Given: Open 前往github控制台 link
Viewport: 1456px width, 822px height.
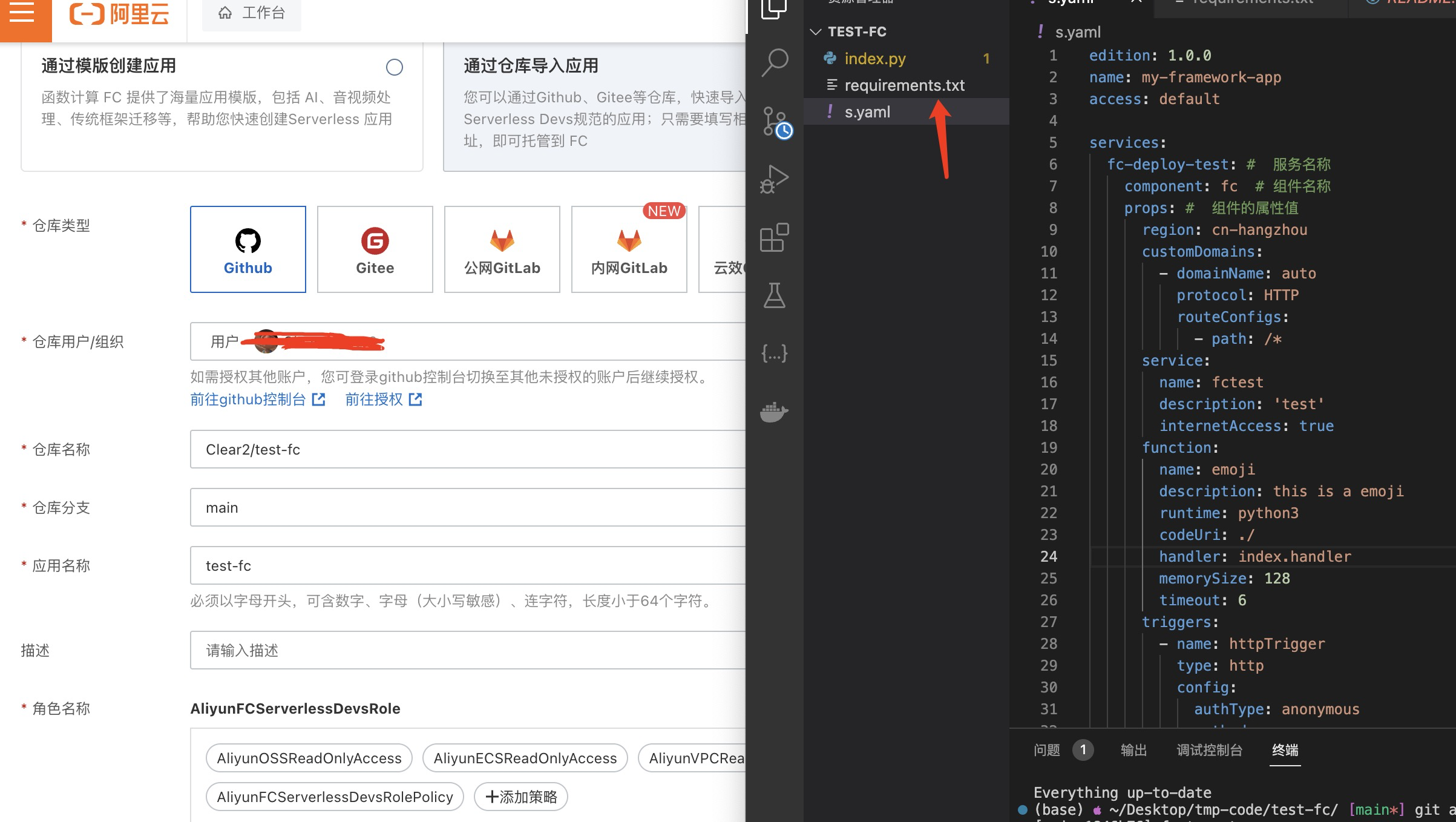Looking at the screenshot, I should pyautogui.click(x=258, y=399).
